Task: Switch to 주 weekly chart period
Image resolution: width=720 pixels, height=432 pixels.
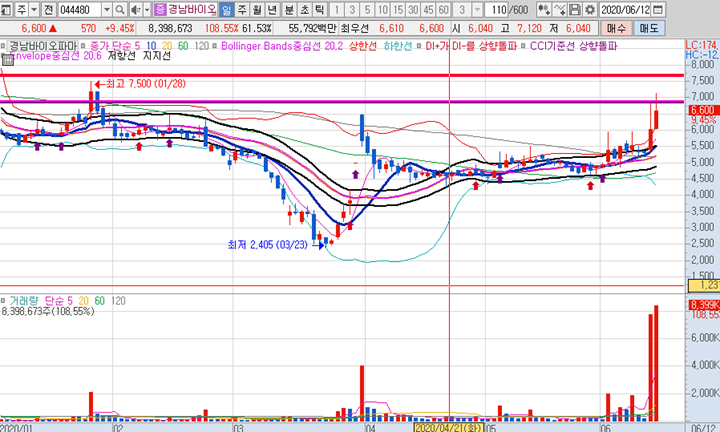Action: 242,9
